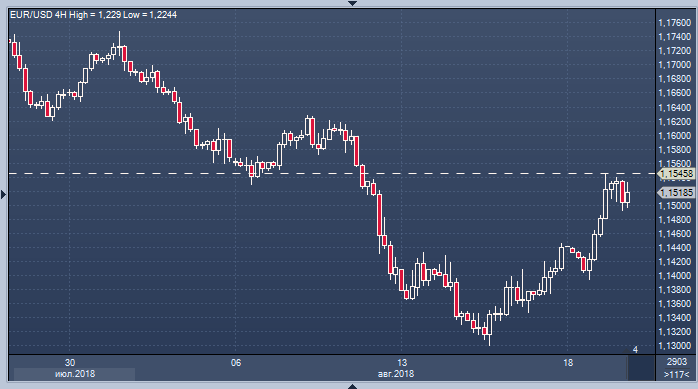Click the 2903 counter in the corner
Screen dimensions: 698x389
click(x=677, y=362)
